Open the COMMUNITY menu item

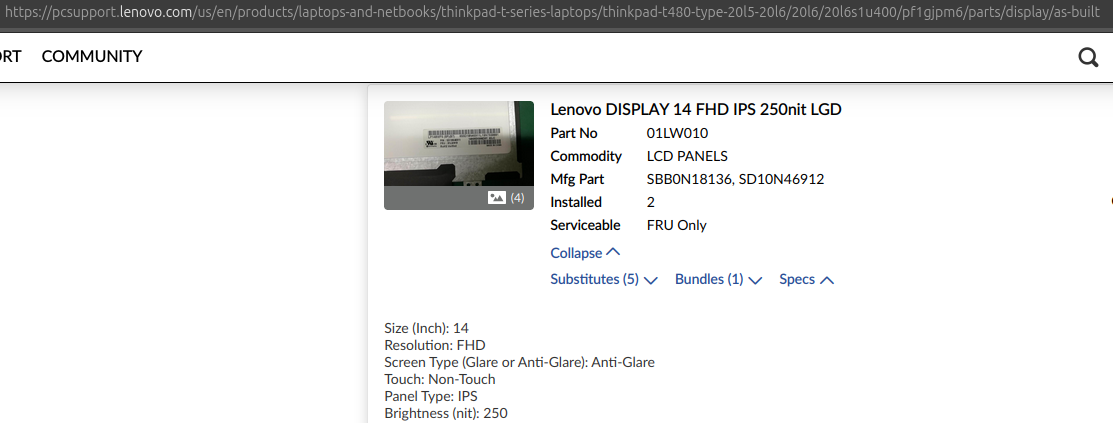(92, 56)
